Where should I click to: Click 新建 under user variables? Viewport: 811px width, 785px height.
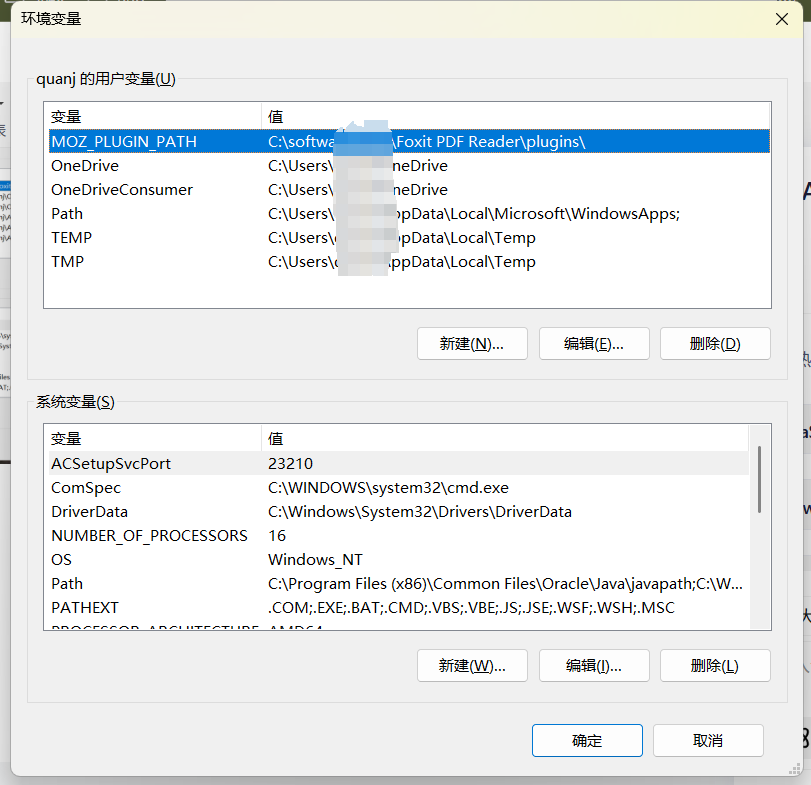click(x=472, y=343)
